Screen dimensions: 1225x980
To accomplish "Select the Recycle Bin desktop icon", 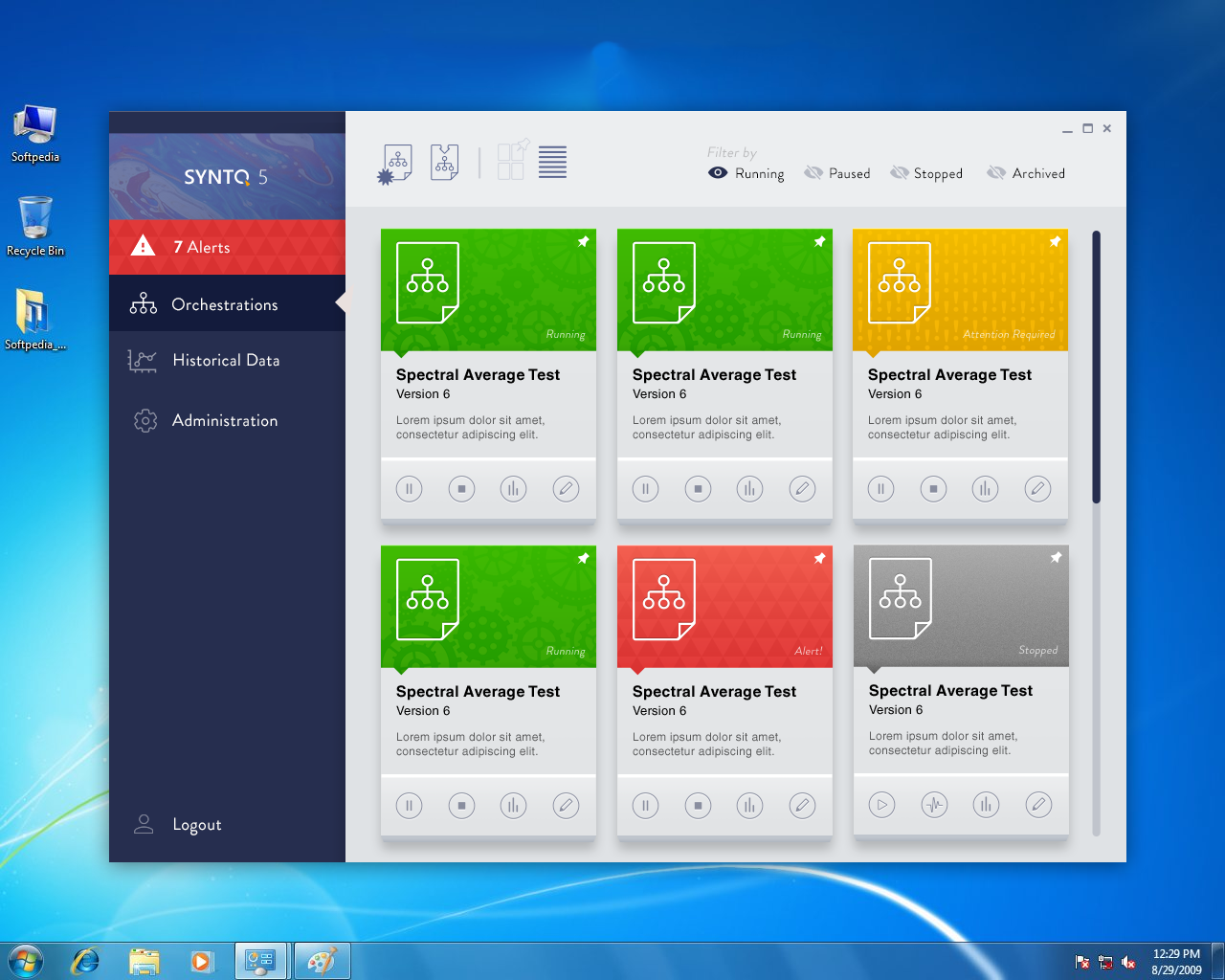I will coord(35,226).
